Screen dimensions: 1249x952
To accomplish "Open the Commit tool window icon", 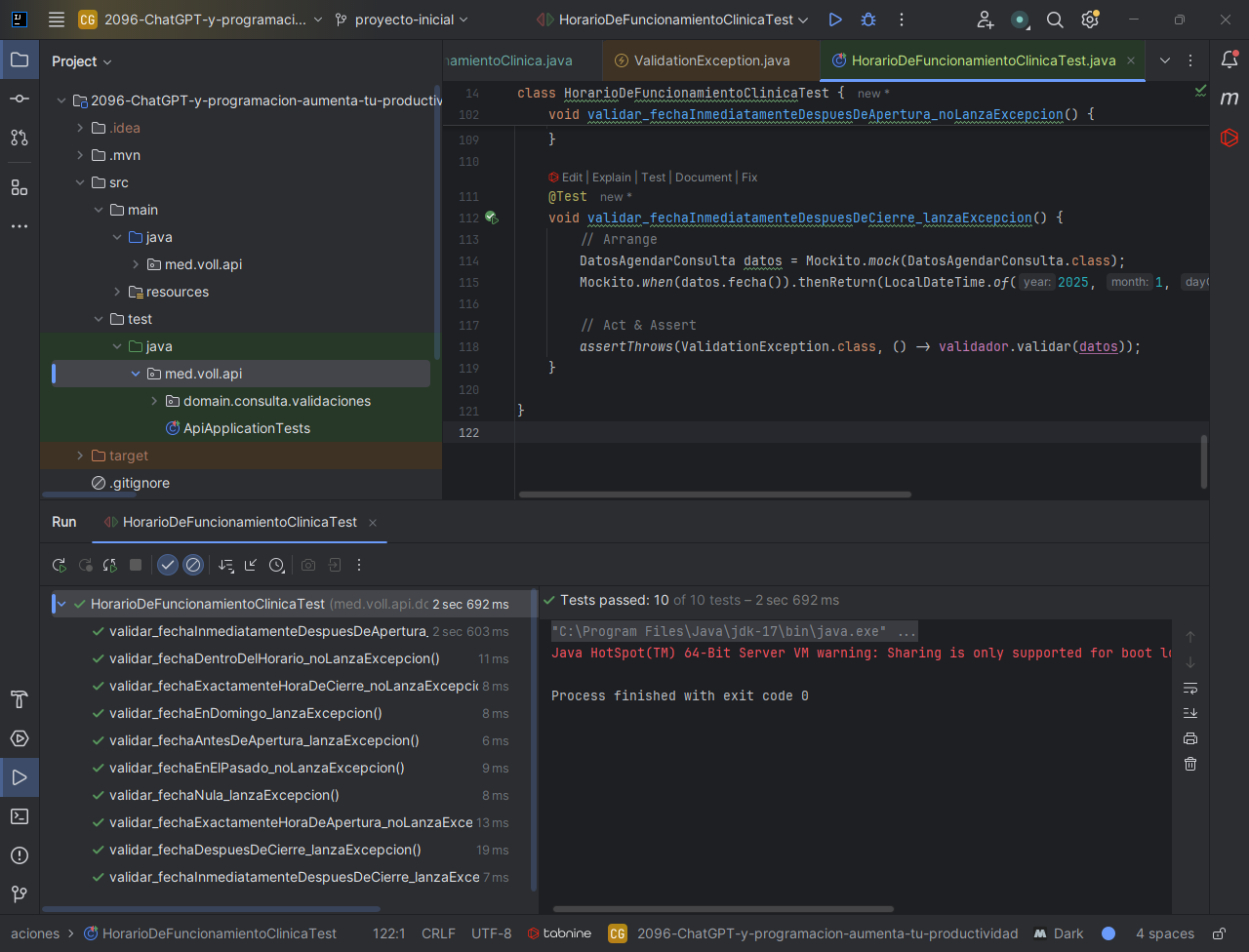I will [x=20, y=99].
